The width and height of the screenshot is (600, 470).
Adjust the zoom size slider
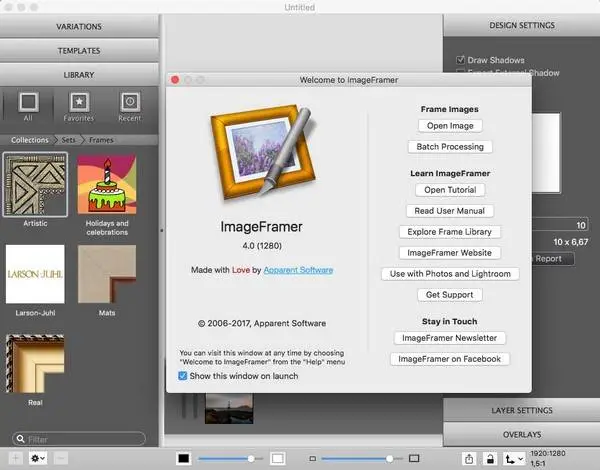point(362,459)
